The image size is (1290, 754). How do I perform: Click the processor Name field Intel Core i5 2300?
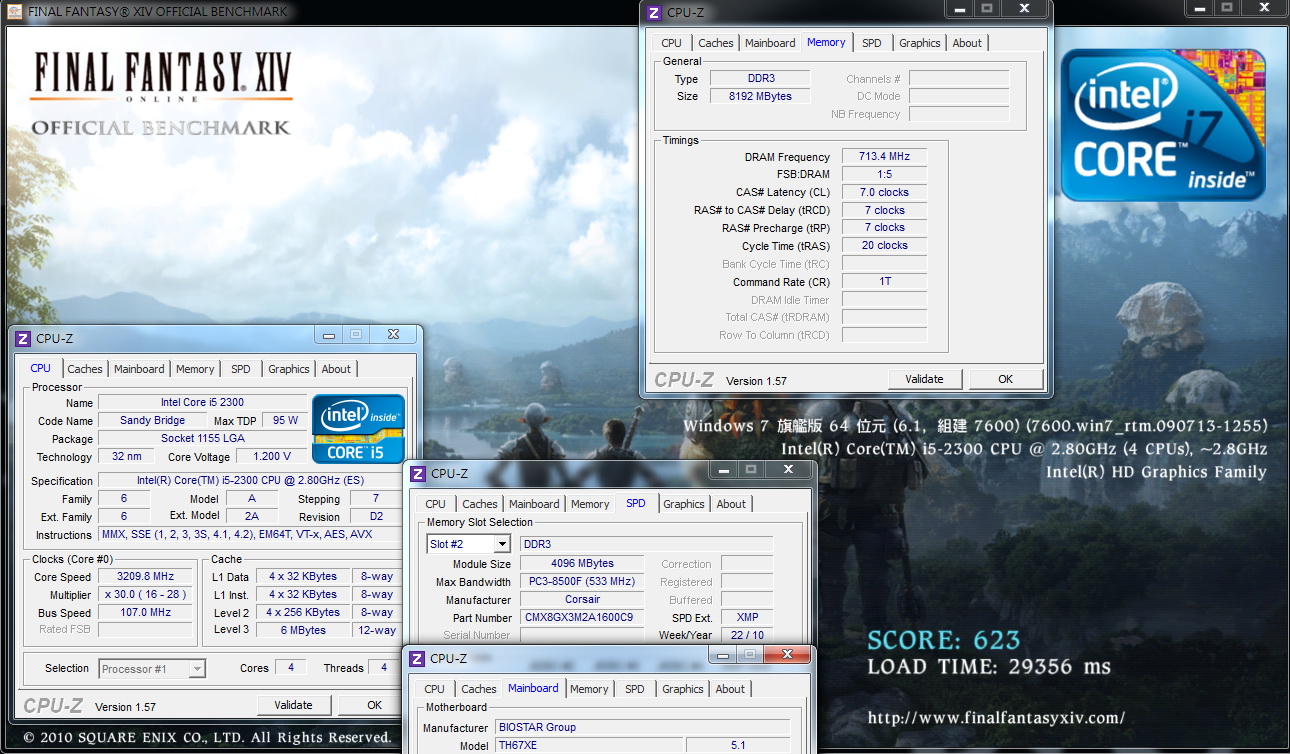tap(203, 403)
